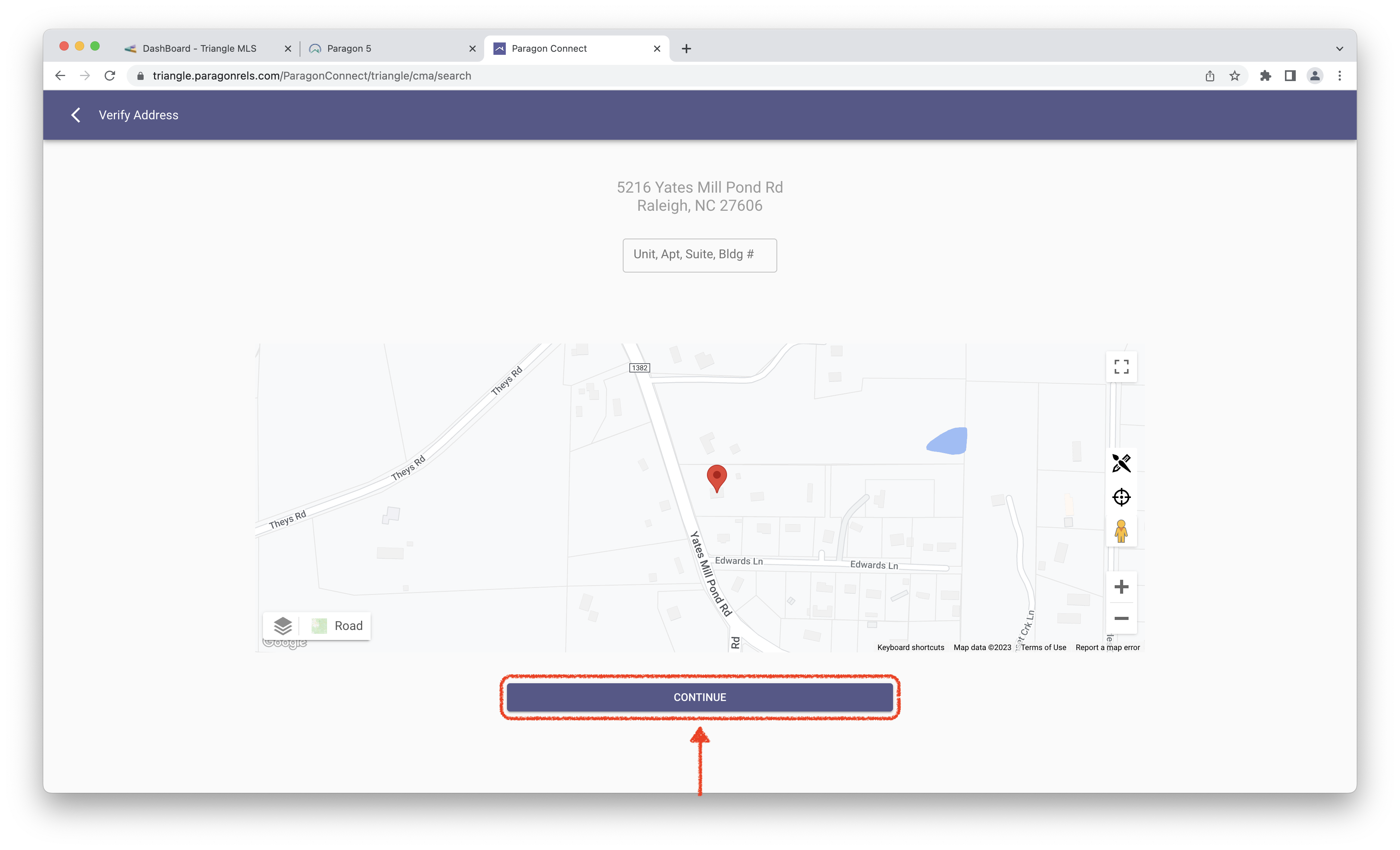This screenshot has width=1400, height=850.
Task: Select the Street View pegman icon
Action: [1121, 531]
